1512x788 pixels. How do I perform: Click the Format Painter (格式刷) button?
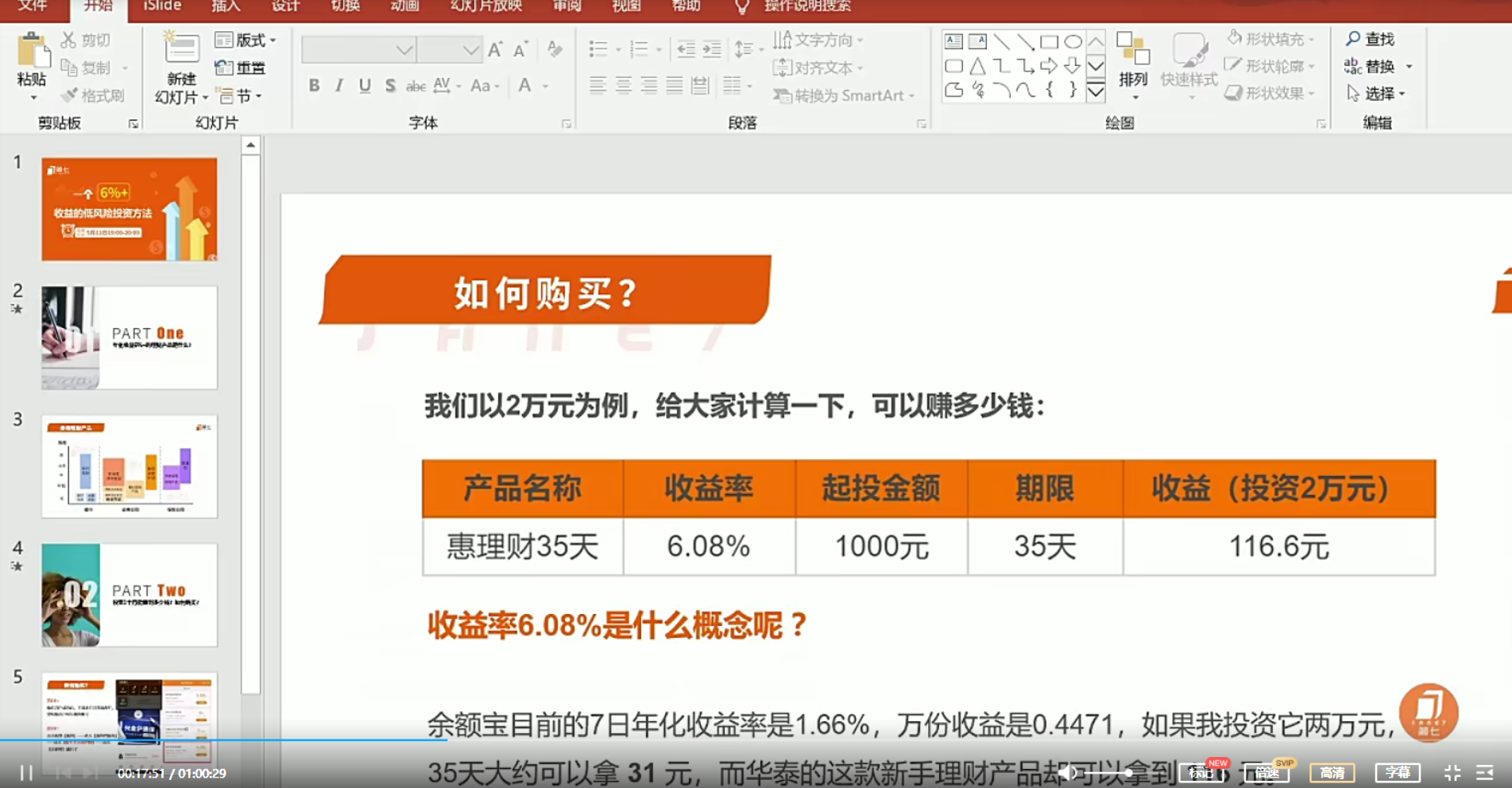point(93,95)
